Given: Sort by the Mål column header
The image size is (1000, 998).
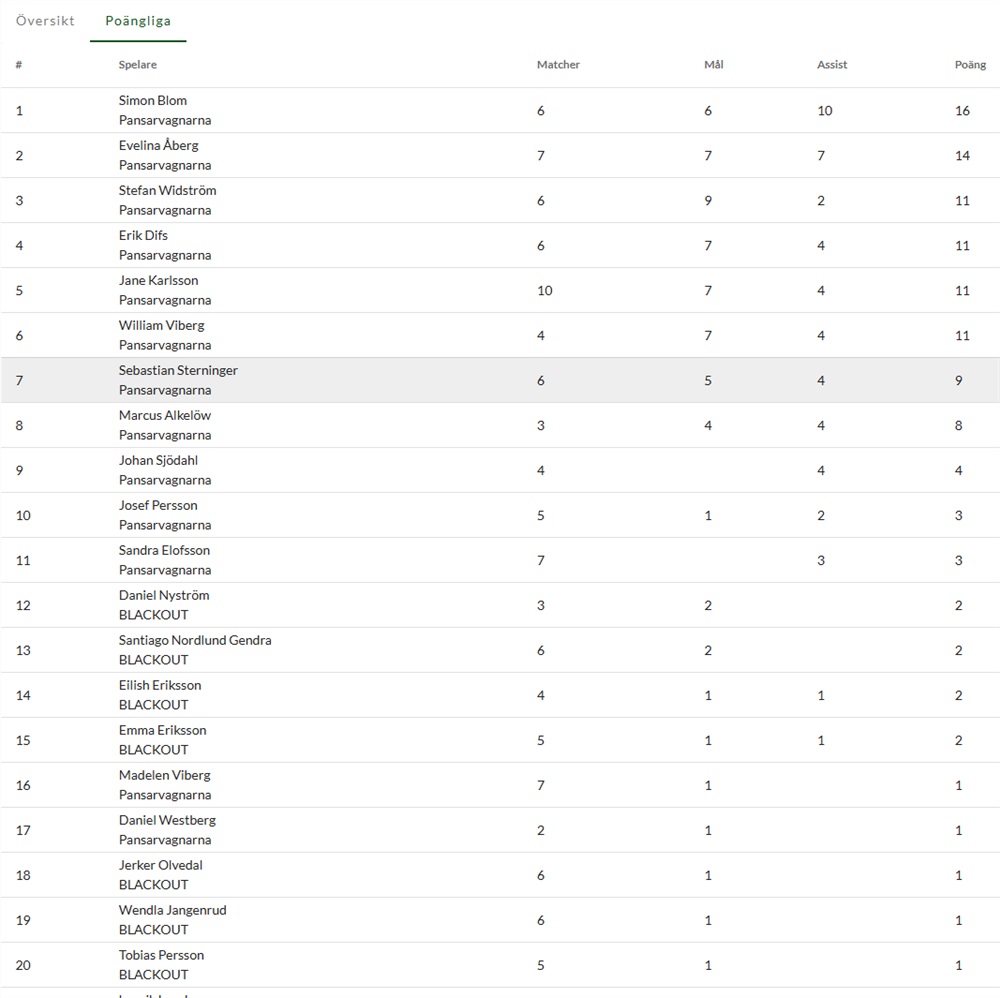Looking at the screenshot, I should (713, 65).
